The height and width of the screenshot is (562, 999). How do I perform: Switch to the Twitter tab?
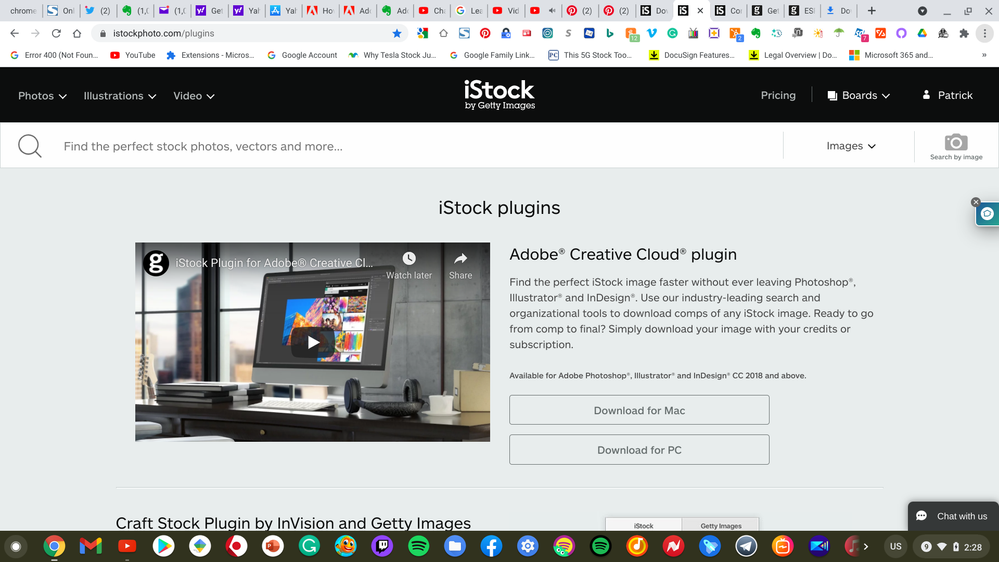coord(97,11)
